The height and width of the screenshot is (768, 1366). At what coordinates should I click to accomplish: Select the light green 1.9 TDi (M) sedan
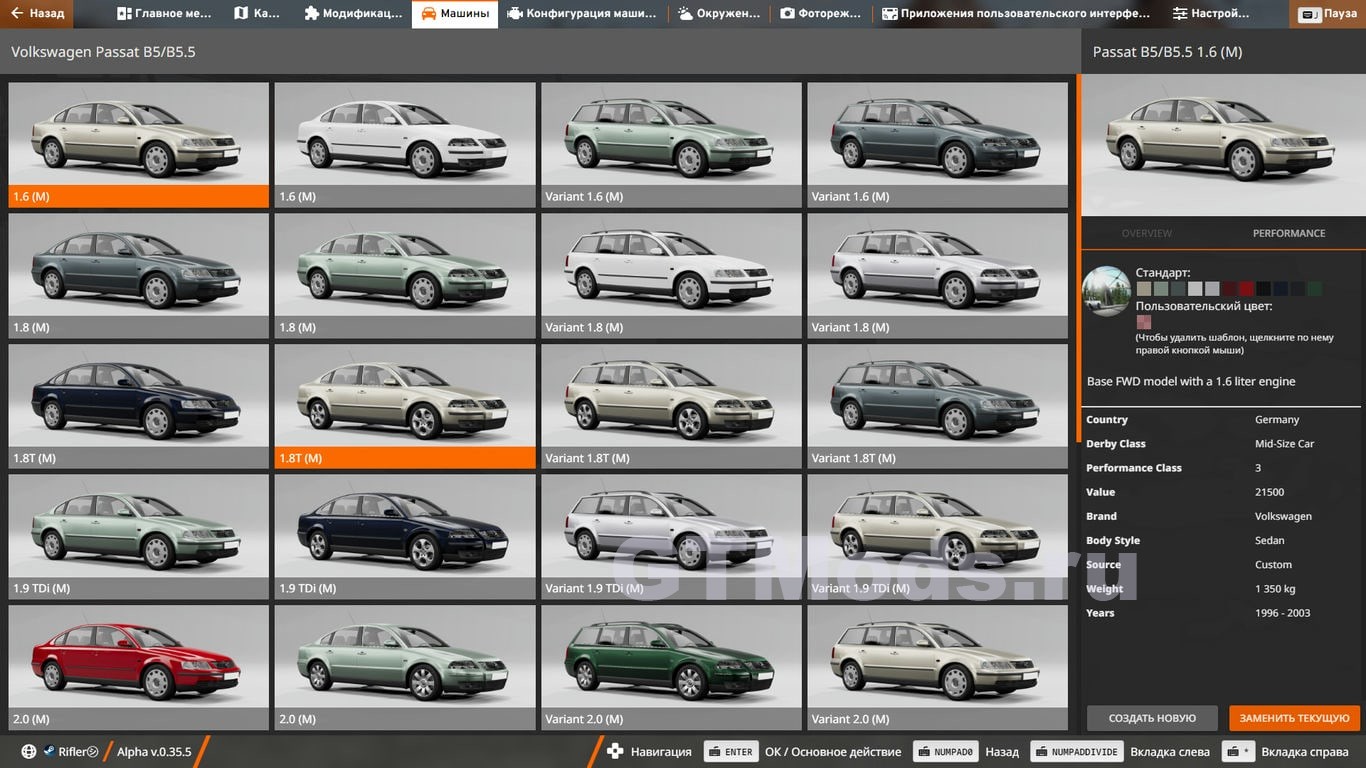(139, 537)
